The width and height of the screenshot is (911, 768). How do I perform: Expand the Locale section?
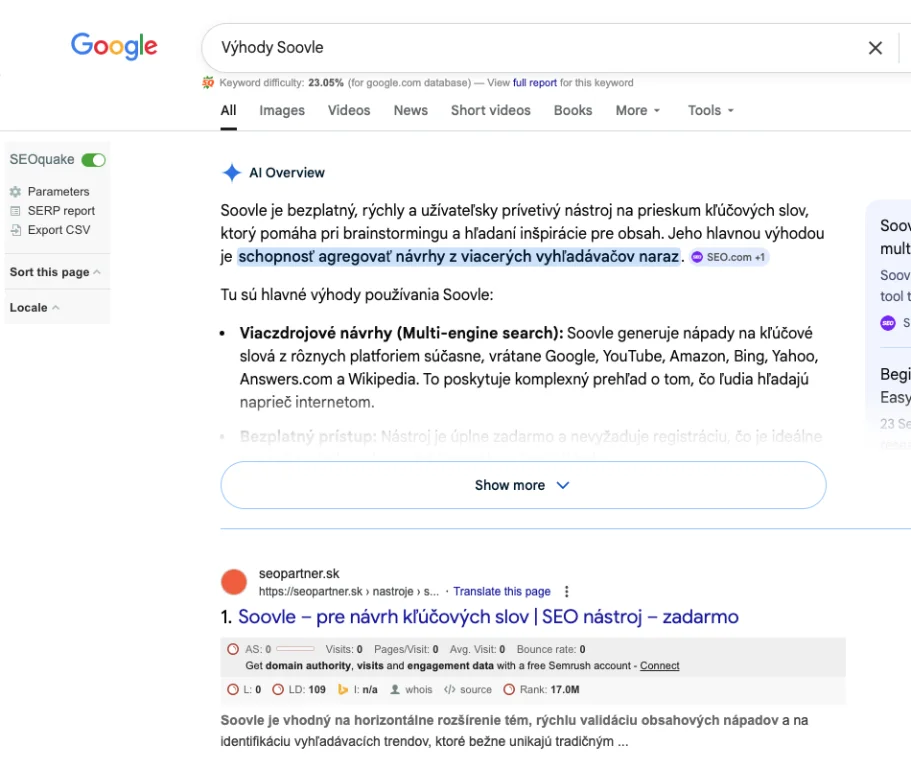pos(34,308)
